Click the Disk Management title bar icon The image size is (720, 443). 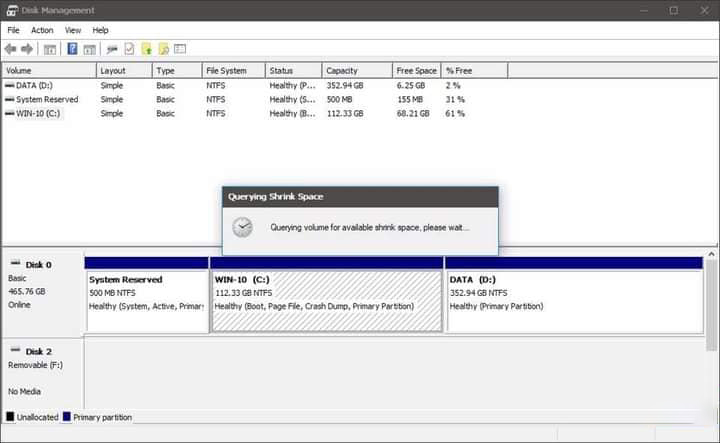click(x=11, y=10)
